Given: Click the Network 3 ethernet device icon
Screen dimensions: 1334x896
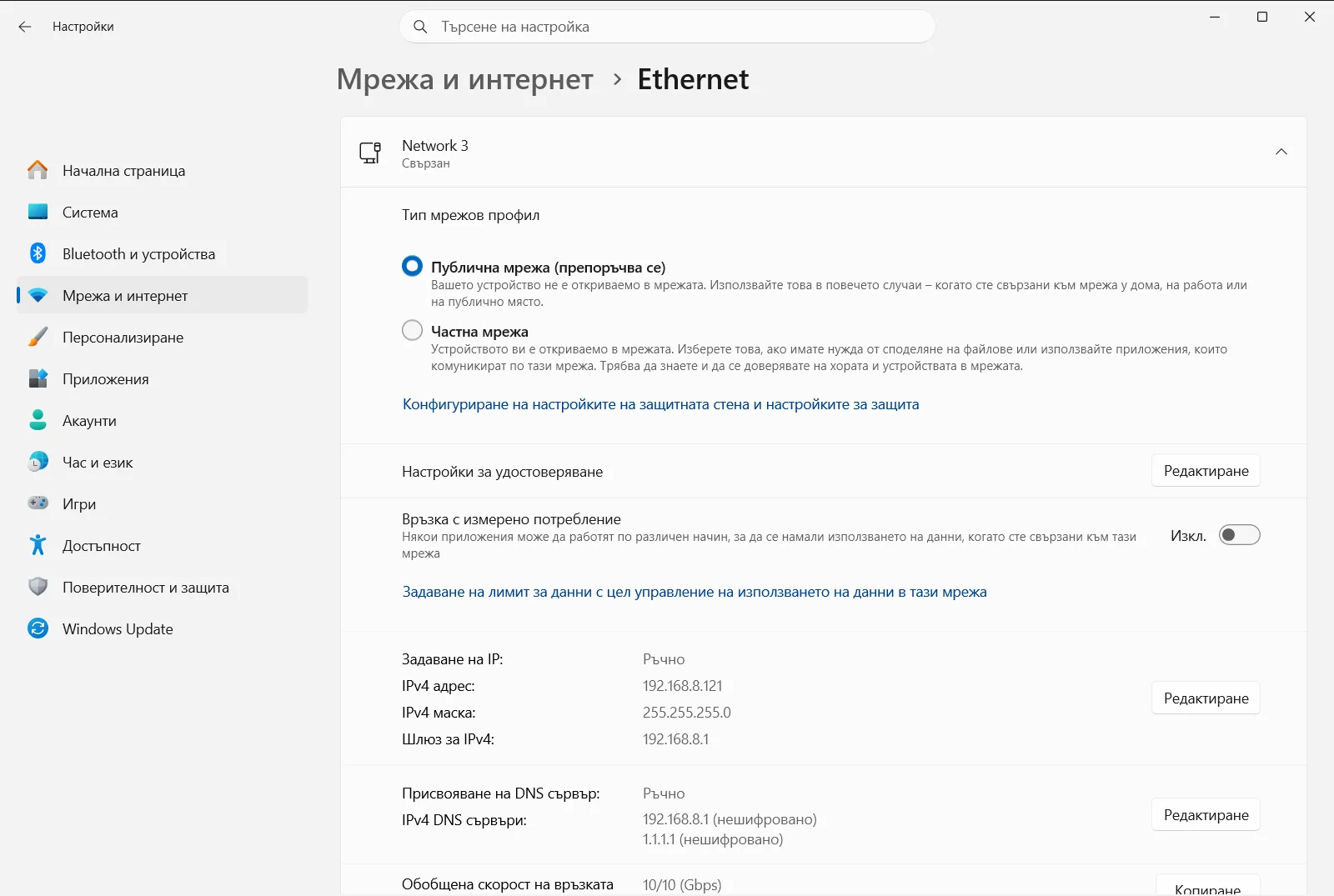Looking at the screenshot, I should [370, 153].
